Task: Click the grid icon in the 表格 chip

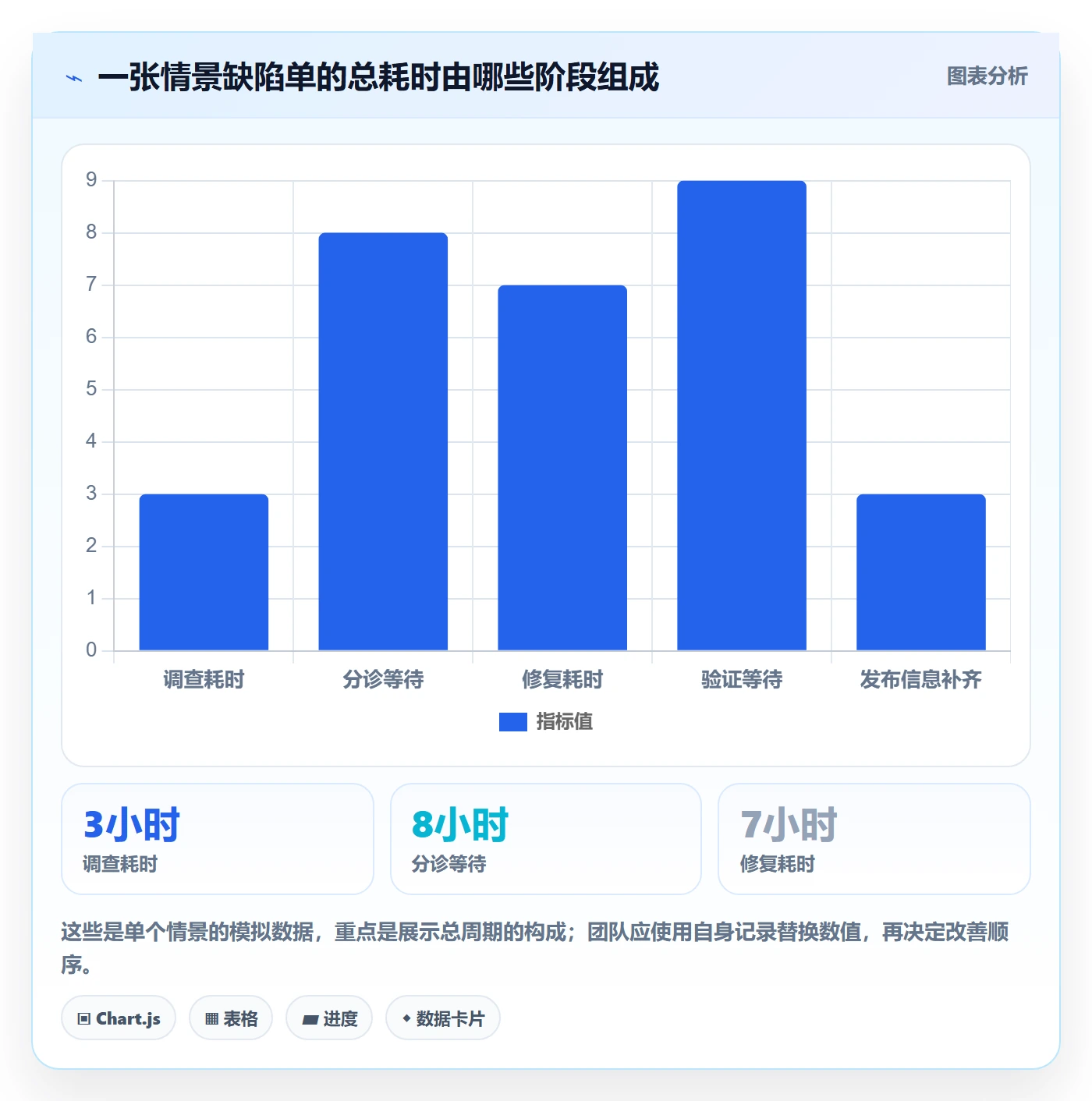Action: click(x=211, y=1019)
